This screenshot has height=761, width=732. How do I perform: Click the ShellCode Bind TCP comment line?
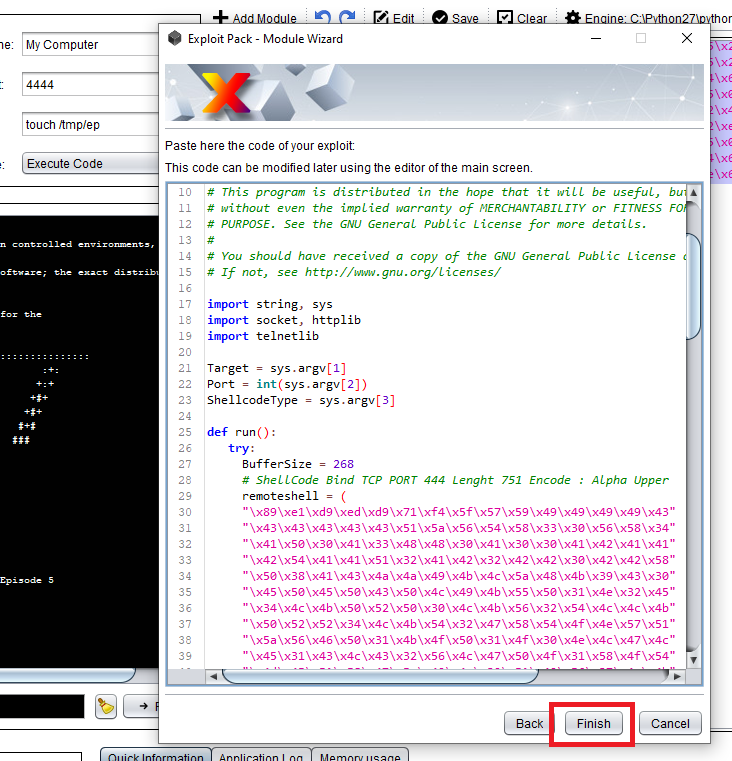pos(455,480)
